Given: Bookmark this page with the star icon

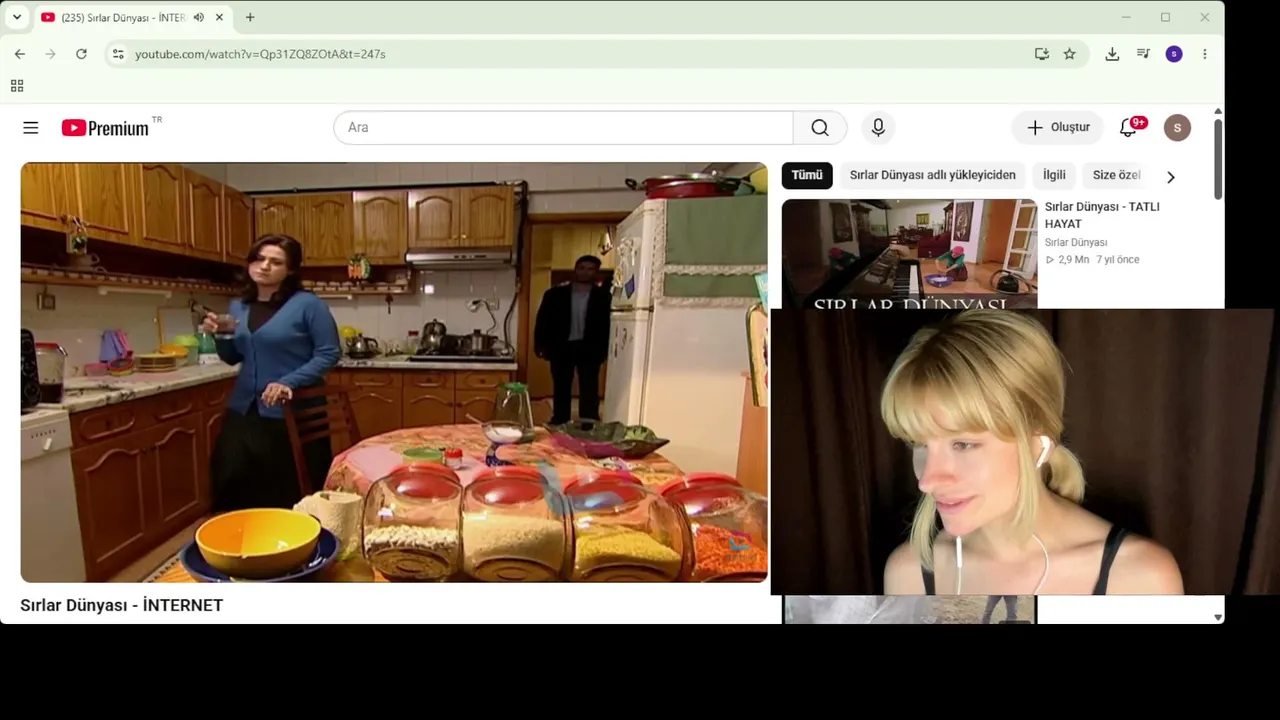Looking at the screenshot, I should (x=1070, y=54).
